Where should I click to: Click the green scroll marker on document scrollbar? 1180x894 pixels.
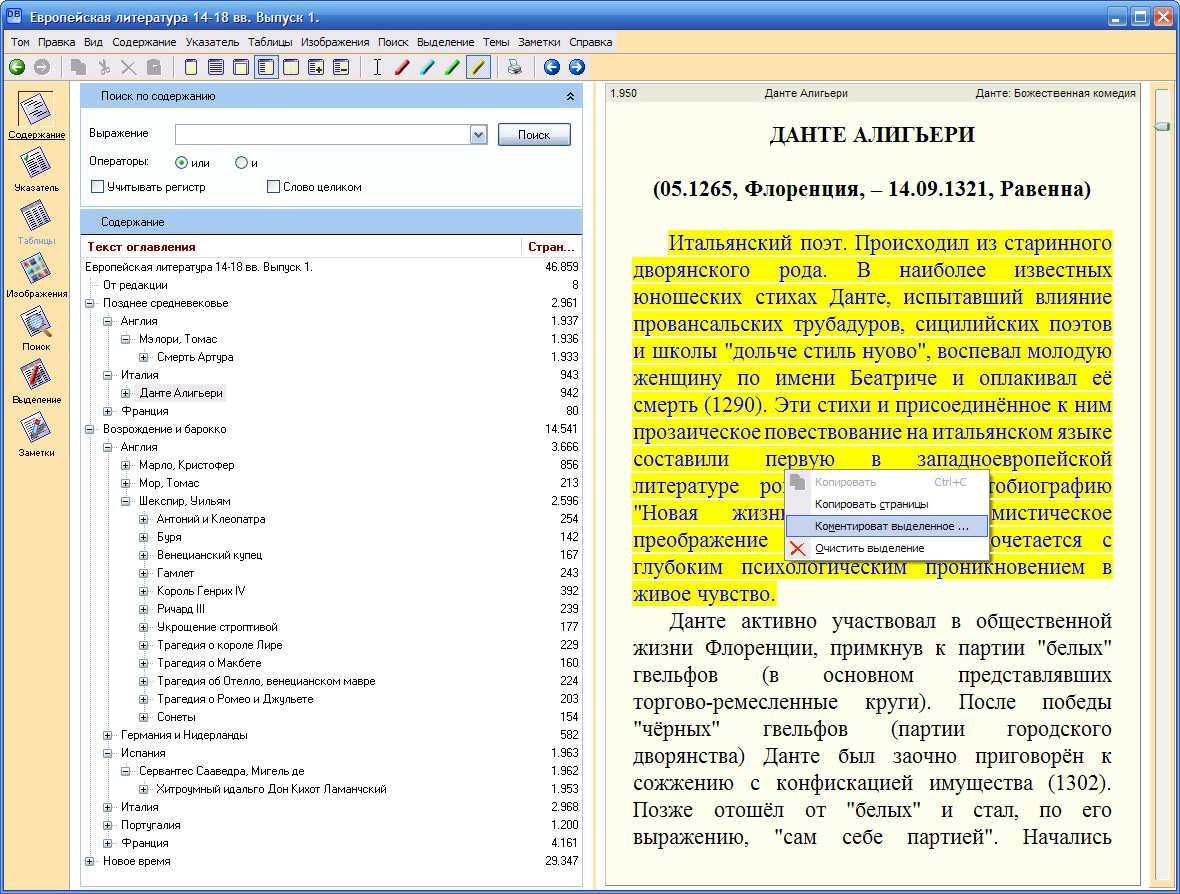[1162, 126]
